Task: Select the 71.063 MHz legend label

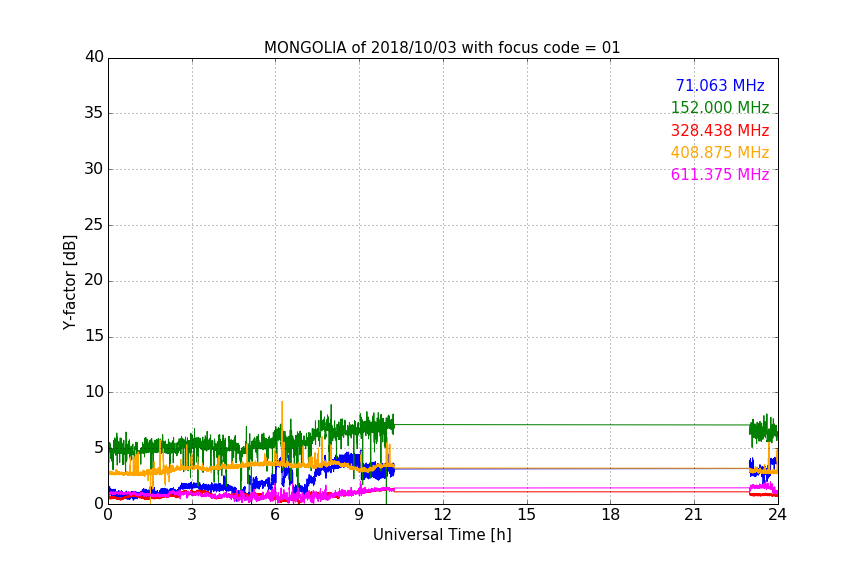Action: [x=720, y=86]
